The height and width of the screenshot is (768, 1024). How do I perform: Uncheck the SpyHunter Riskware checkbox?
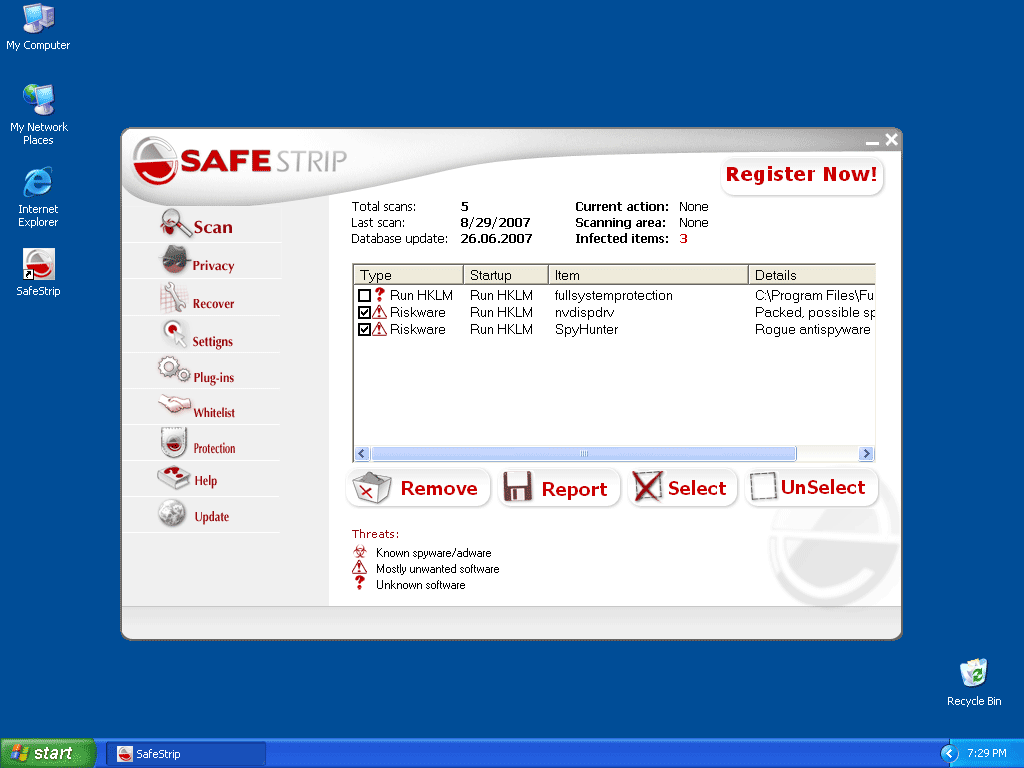coord(364,330)
